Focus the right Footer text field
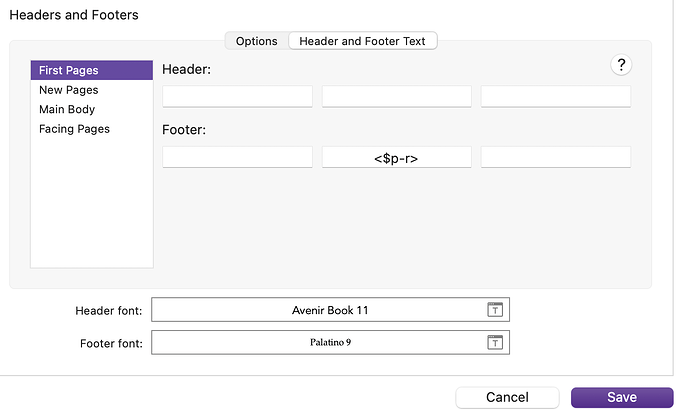Screen dimensions: 689x411 click(x=556, y=157)
